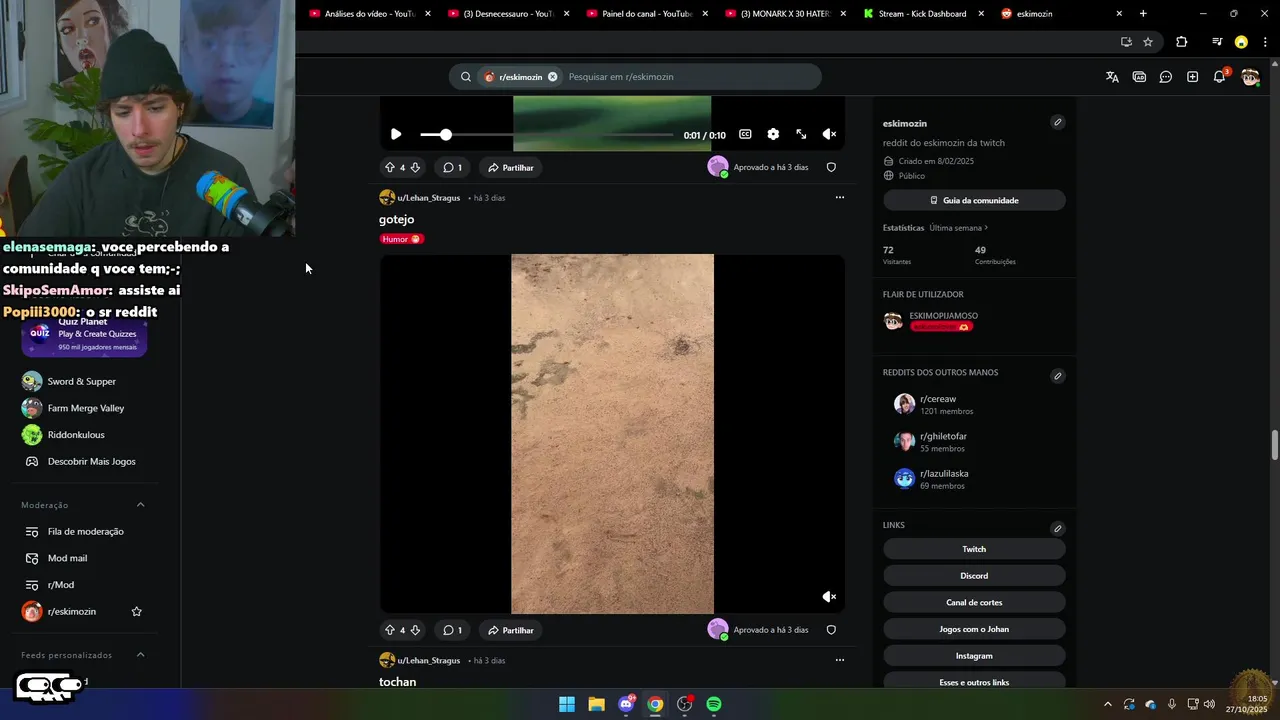Open Guia da comunidade
Screen dimensions: 1280x720
974,200
